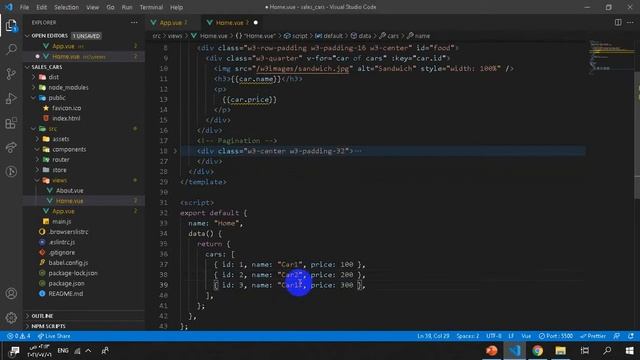Click the UTF-8 encoding indicator
640x360 pixels.
coord(494,336)
